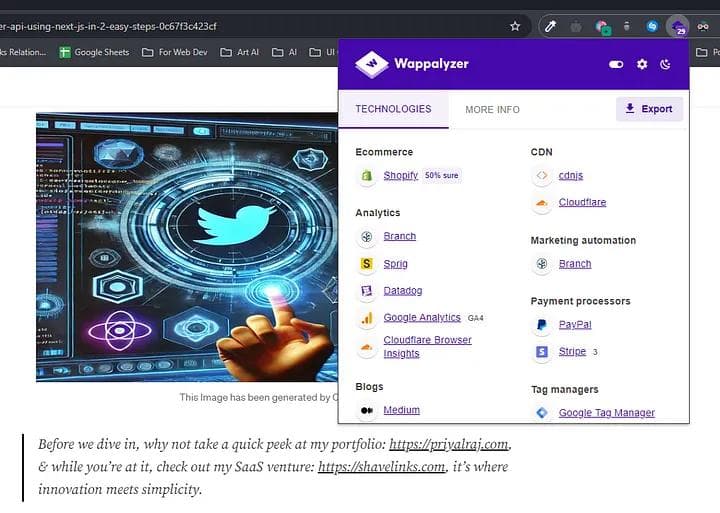Open the Stripe link
720x513 pixels.
point(572,351)
